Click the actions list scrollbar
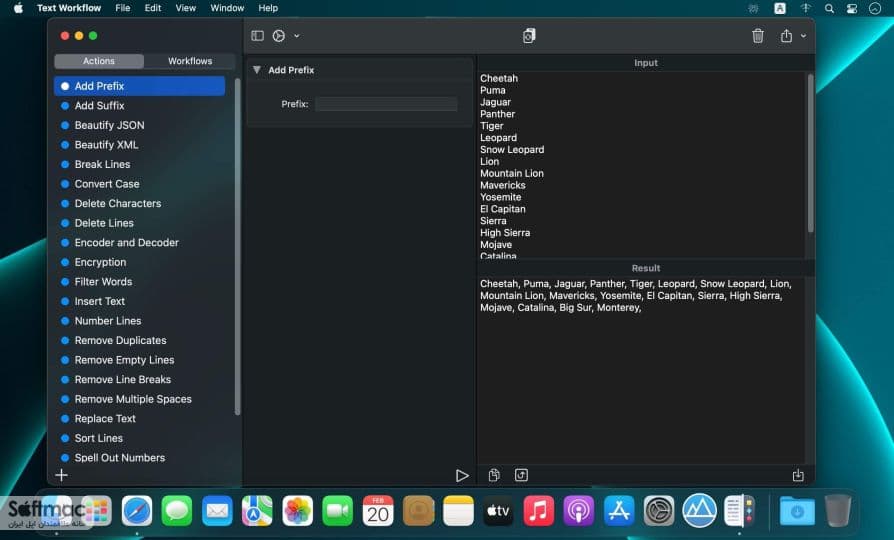The height and width of the screenshot is (540, 894). pos(237,246)
